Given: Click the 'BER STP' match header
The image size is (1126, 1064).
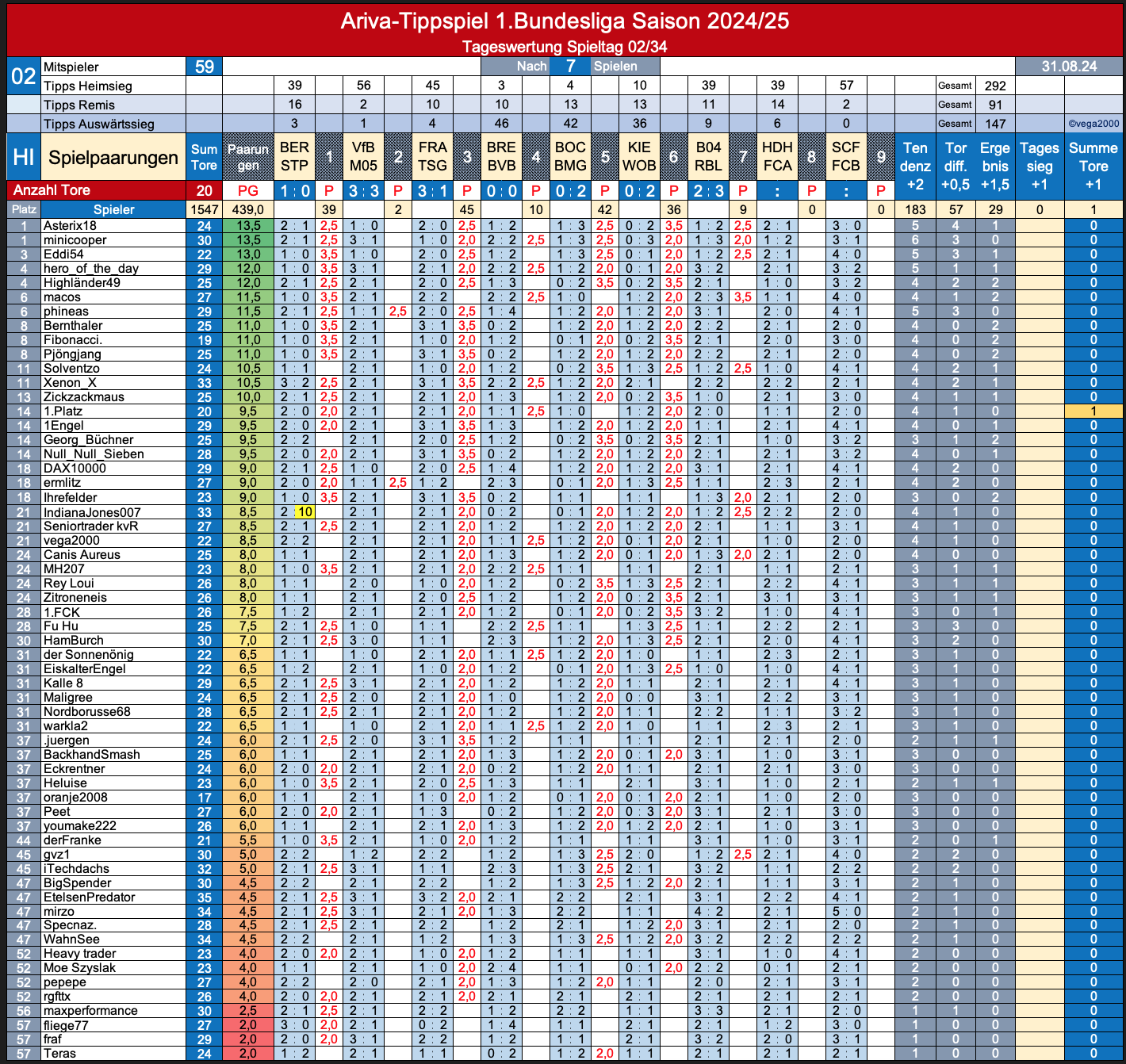Looking at the screenshot, I should [294, 157].
